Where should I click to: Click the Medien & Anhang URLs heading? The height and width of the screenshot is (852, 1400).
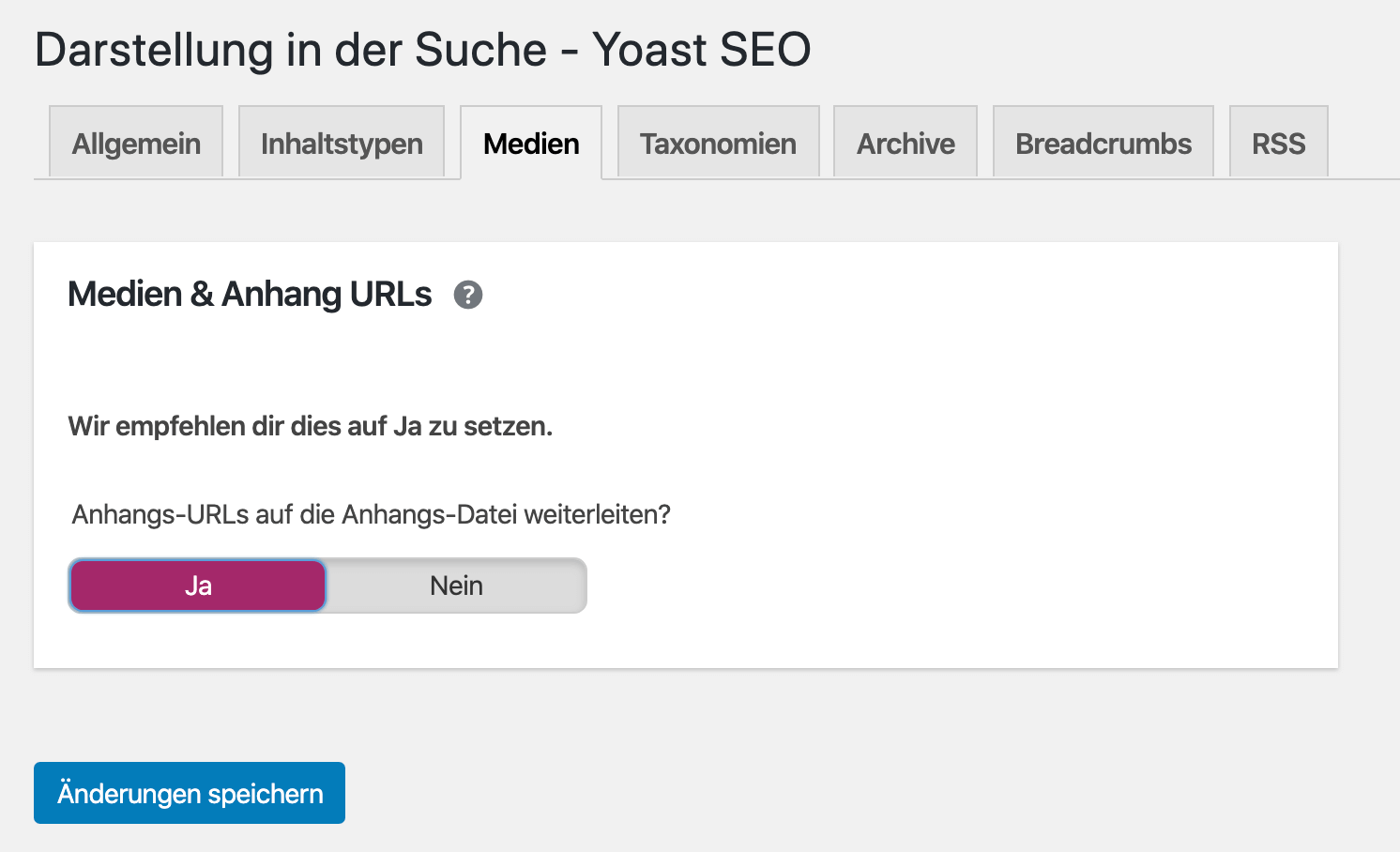250,295
